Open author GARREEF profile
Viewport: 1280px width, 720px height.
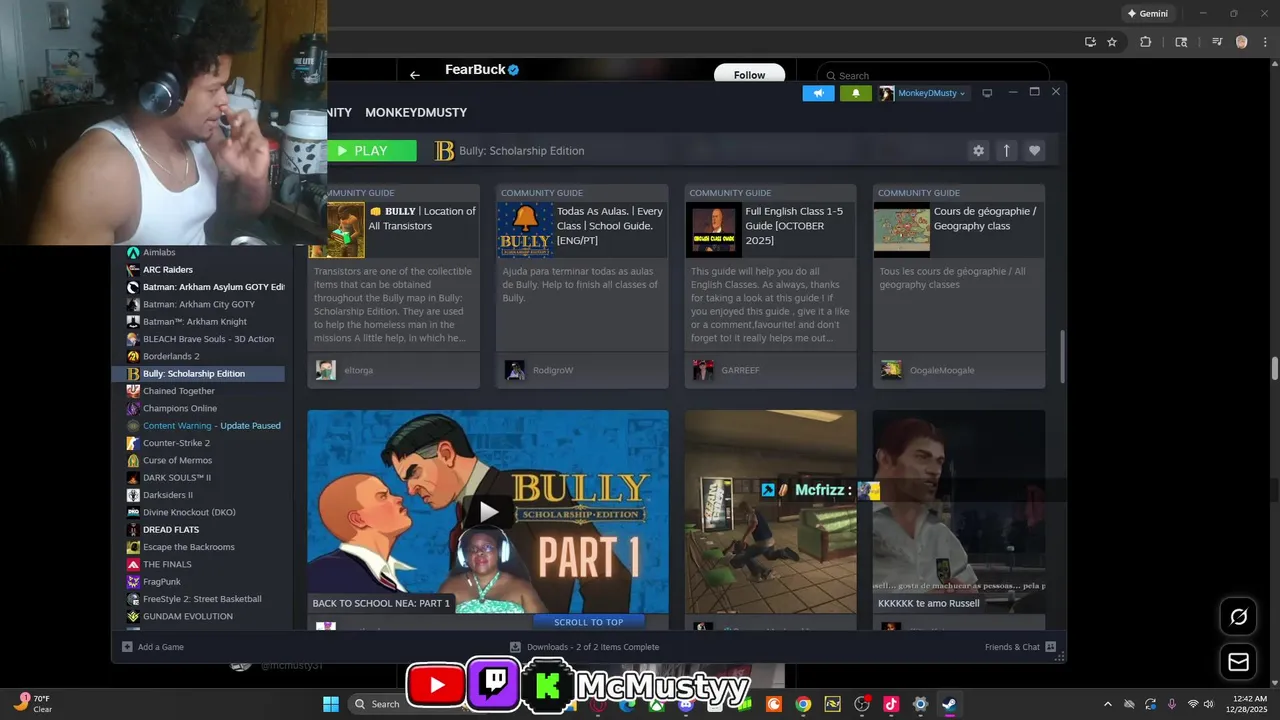coord(740,370)
